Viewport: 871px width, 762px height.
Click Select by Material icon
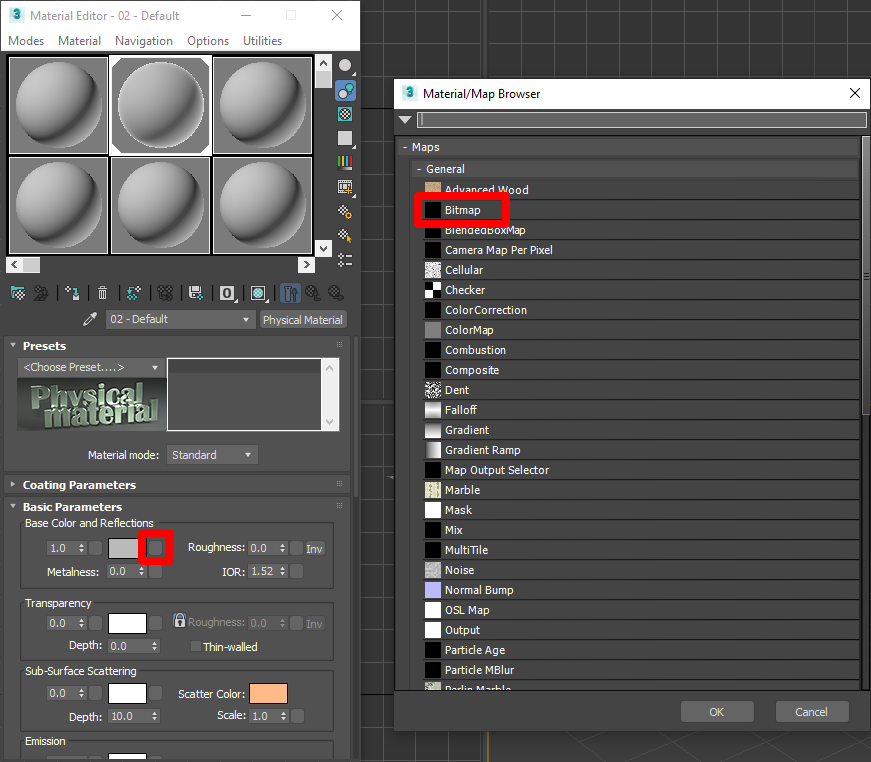345,236
